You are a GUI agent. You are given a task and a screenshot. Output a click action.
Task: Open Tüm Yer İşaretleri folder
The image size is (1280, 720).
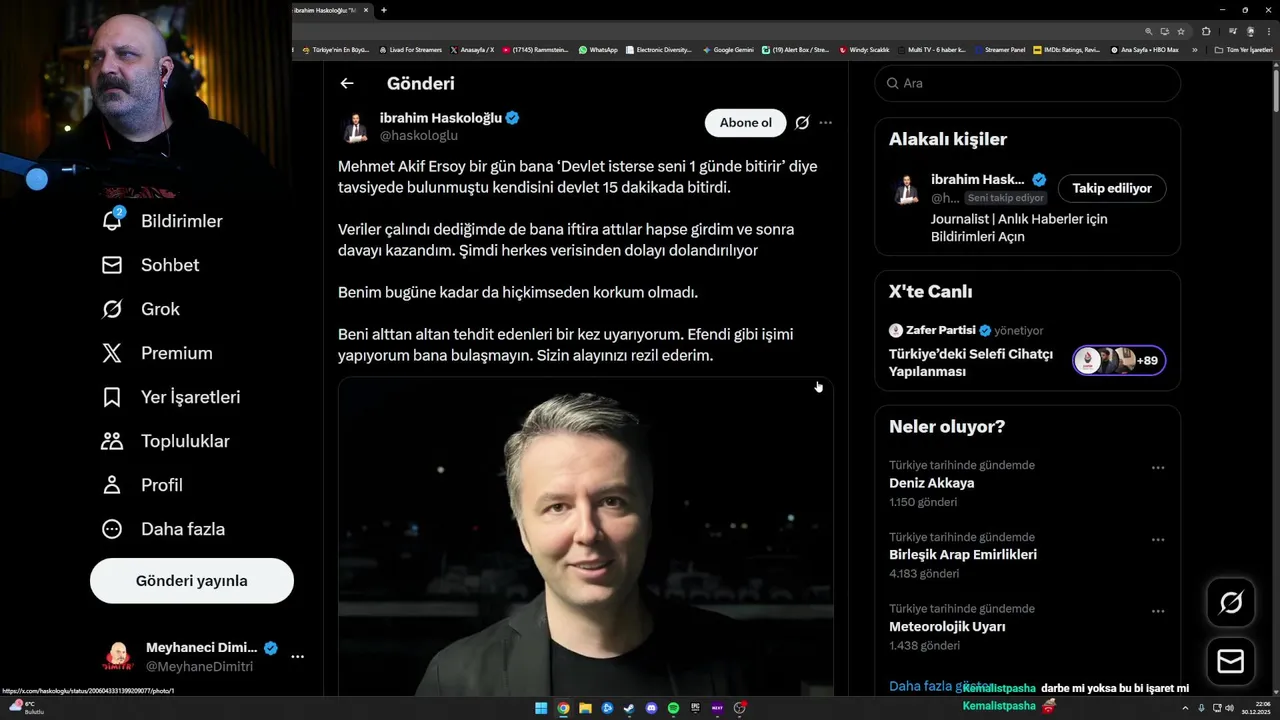pyautogui.click(x=1243, y=50)
